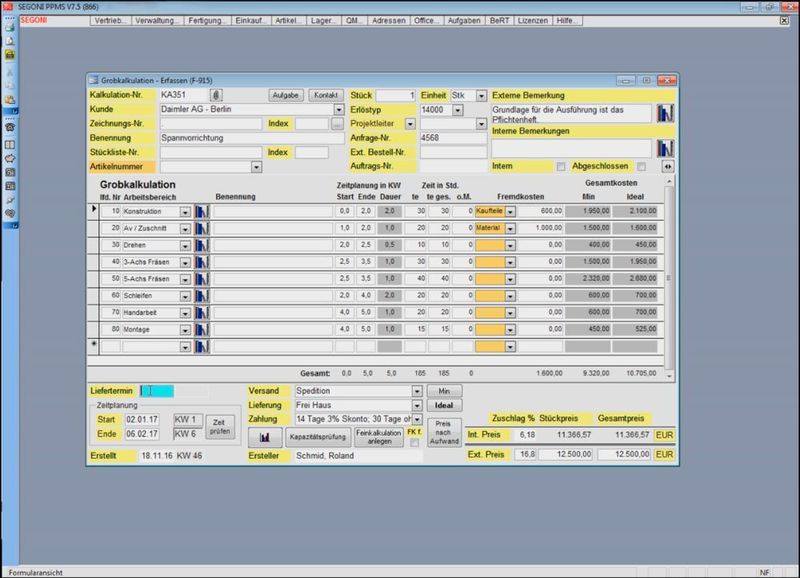
Task: Open the Versand Spedition dropdown
Action: click(417, 391)
